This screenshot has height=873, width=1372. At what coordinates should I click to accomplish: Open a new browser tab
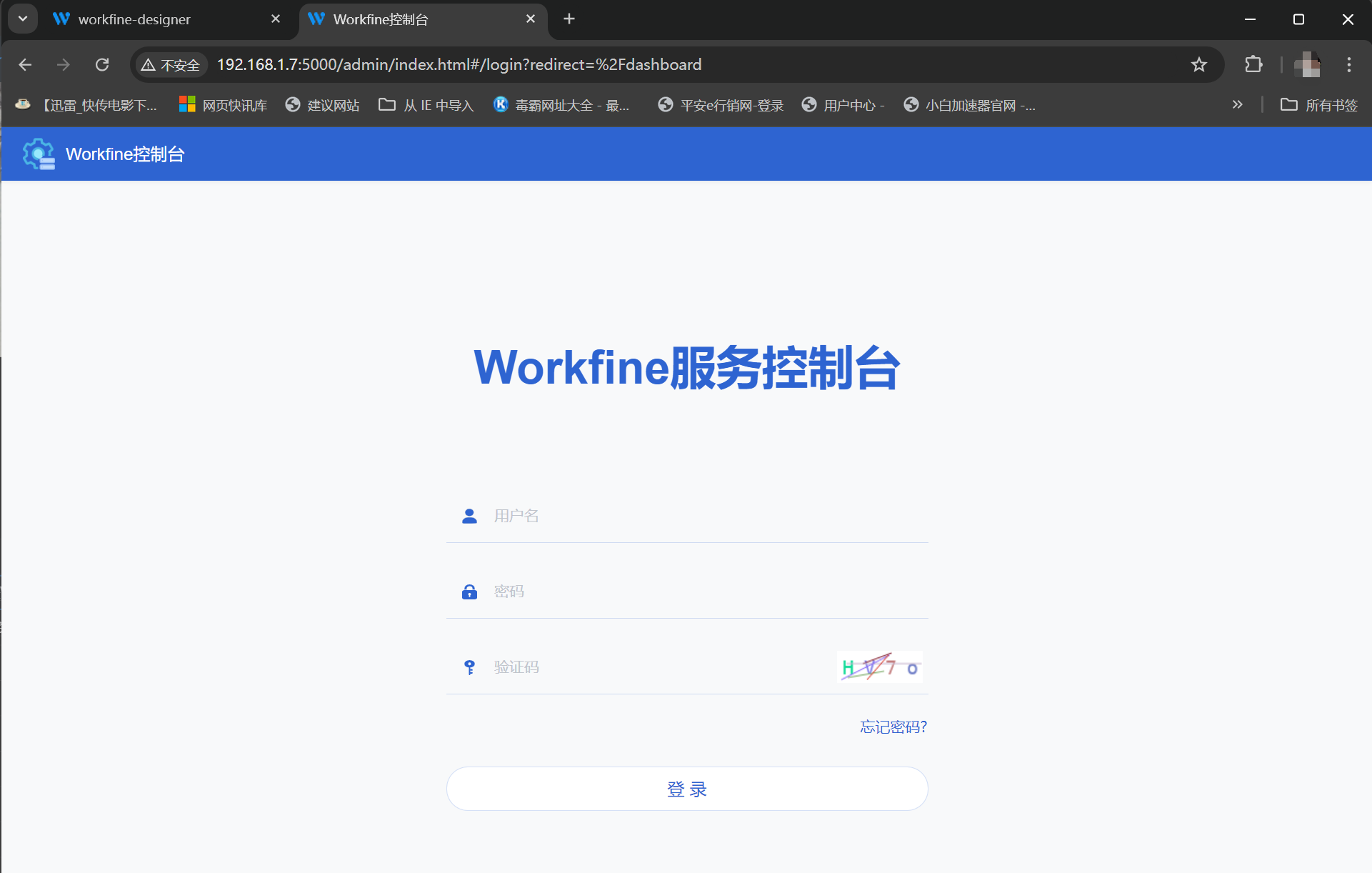coord(569,19)
